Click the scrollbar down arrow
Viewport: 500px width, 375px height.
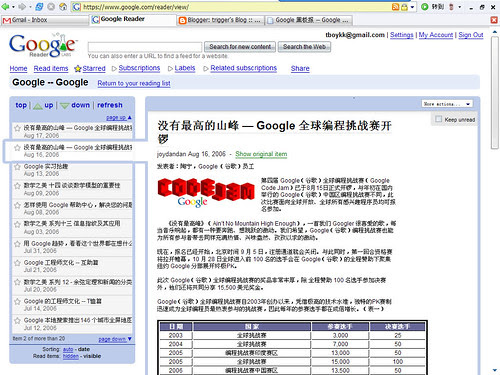[495, 370]
